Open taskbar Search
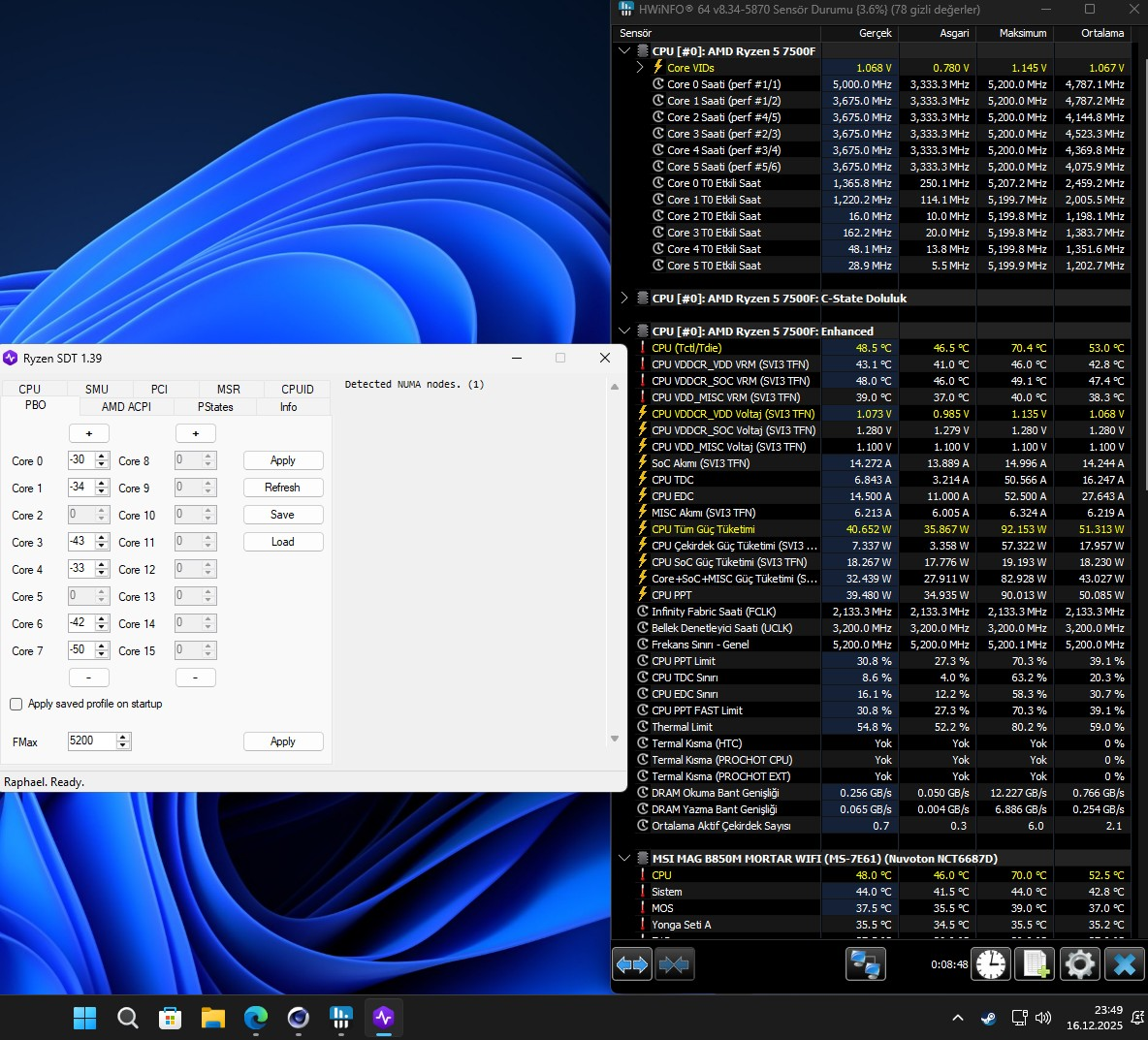Screen dimensions: 1148x1040 [x=127, y=1018]
